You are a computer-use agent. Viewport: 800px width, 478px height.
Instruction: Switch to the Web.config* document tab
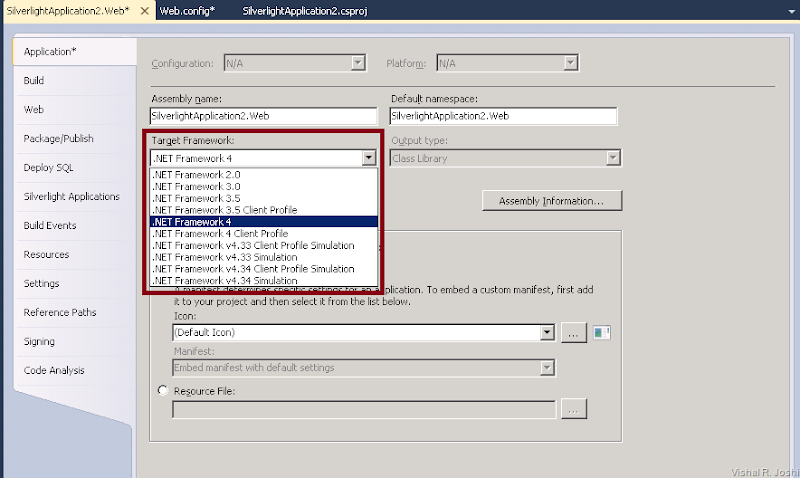pyautogui.click(x=187, y=11)
